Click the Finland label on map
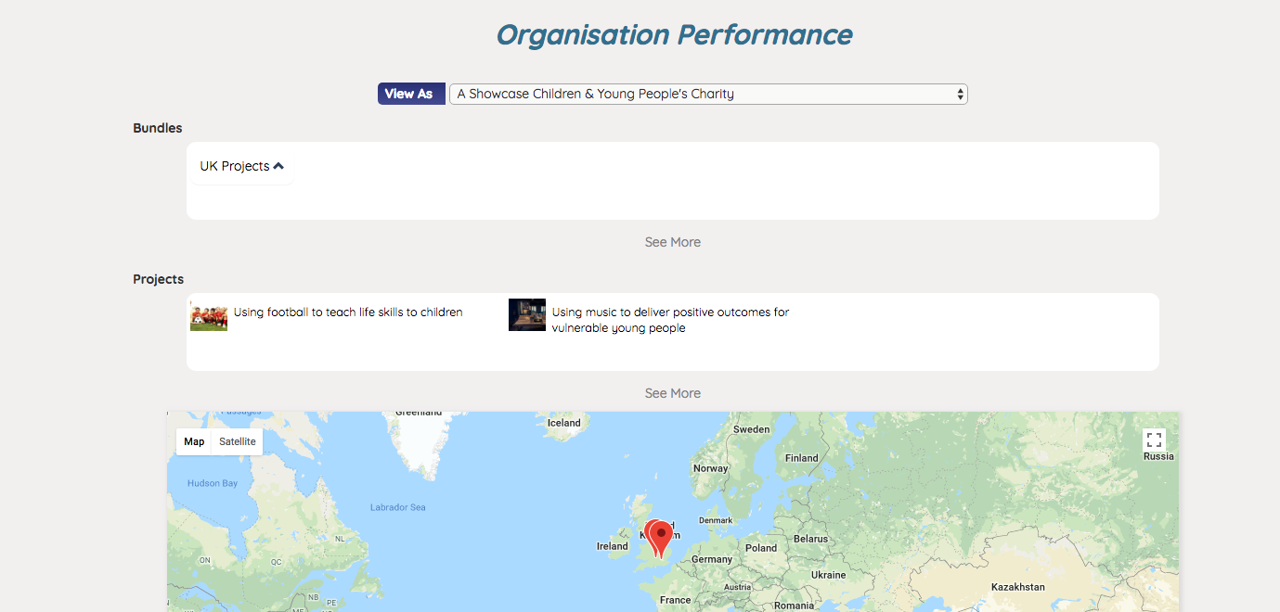 pyautogui.click(x=802, y=458)
